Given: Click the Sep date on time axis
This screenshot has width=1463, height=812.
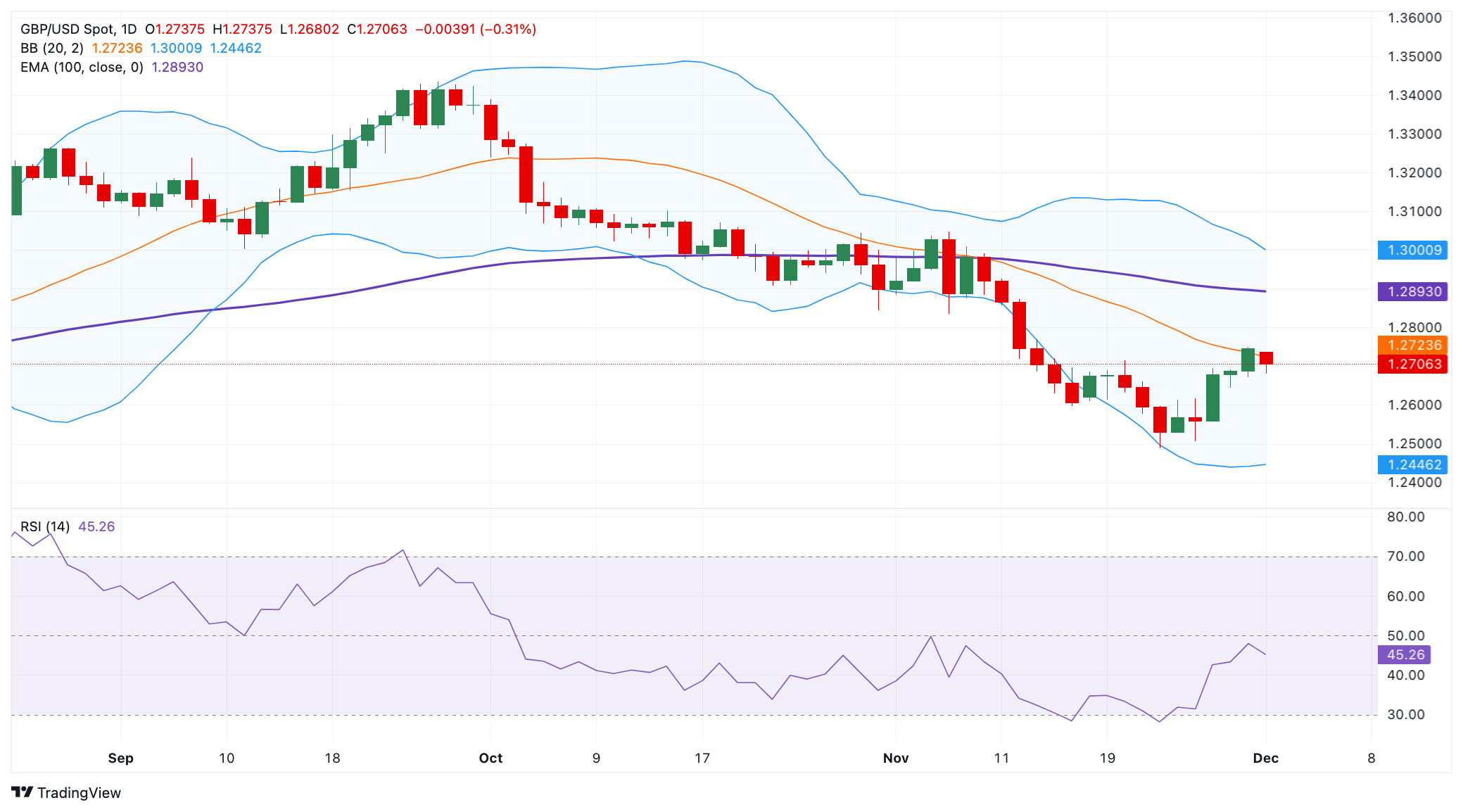Looking at the screenshot, I should pos(120,758).
